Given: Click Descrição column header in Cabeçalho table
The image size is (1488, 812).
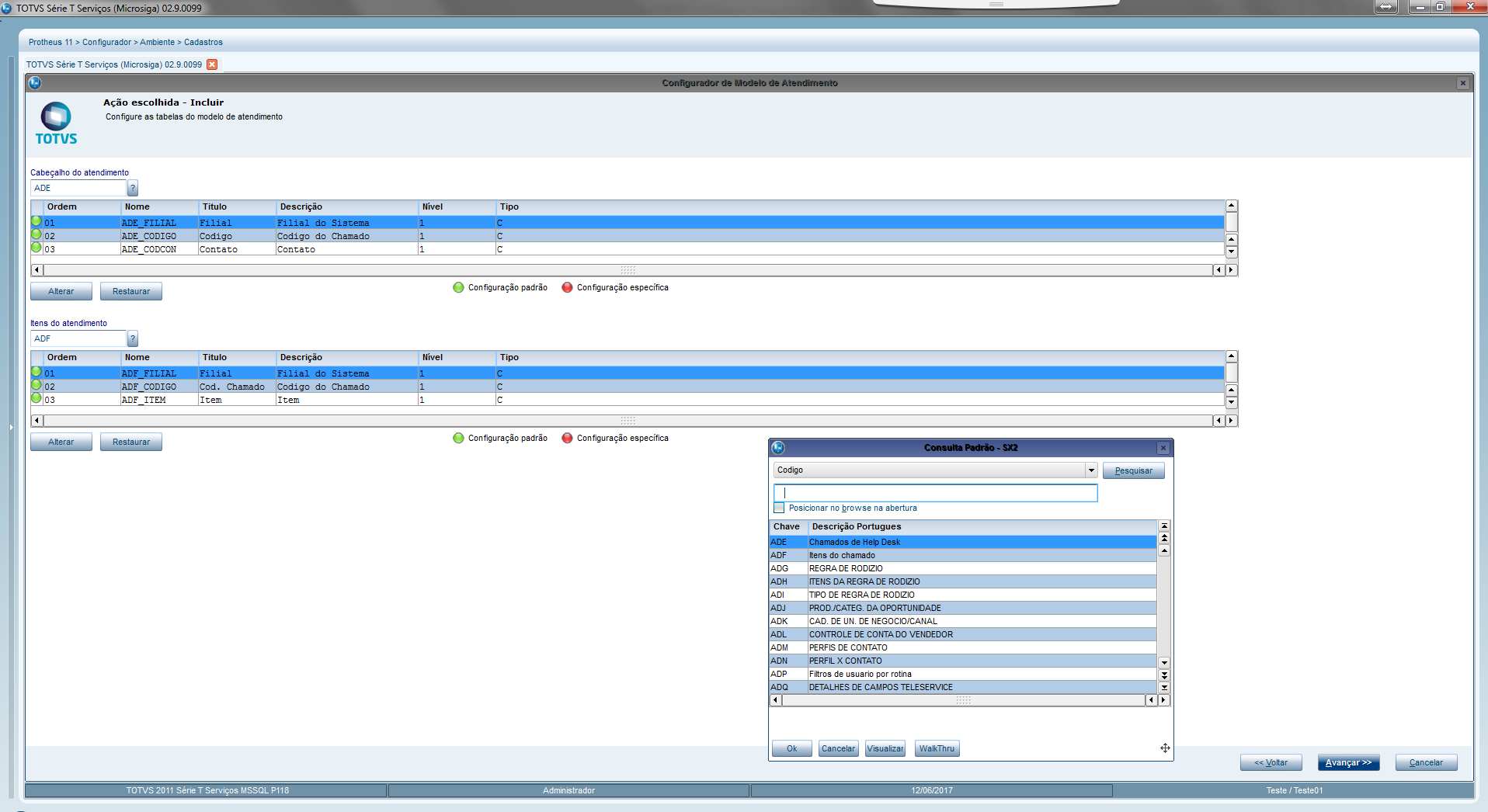Looking at the screenshot, I should pyautogui.click(x=347, y=207).
